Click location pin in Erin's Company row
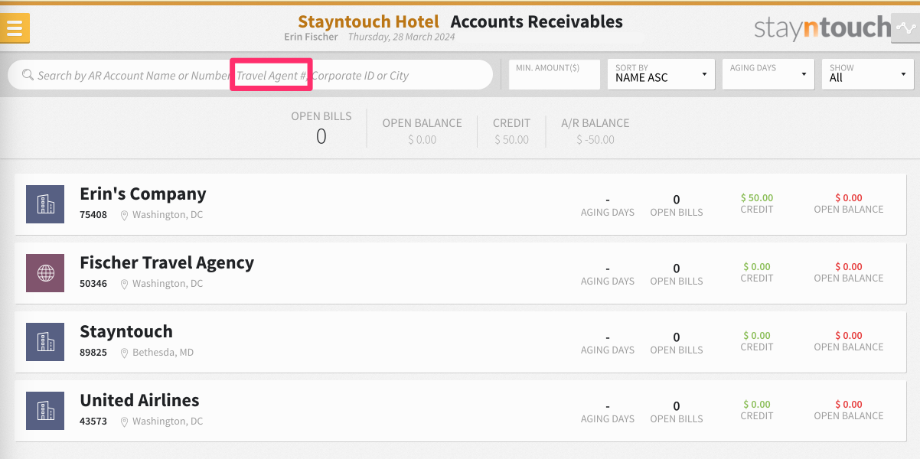920x459 pixels. click(124, 215)
